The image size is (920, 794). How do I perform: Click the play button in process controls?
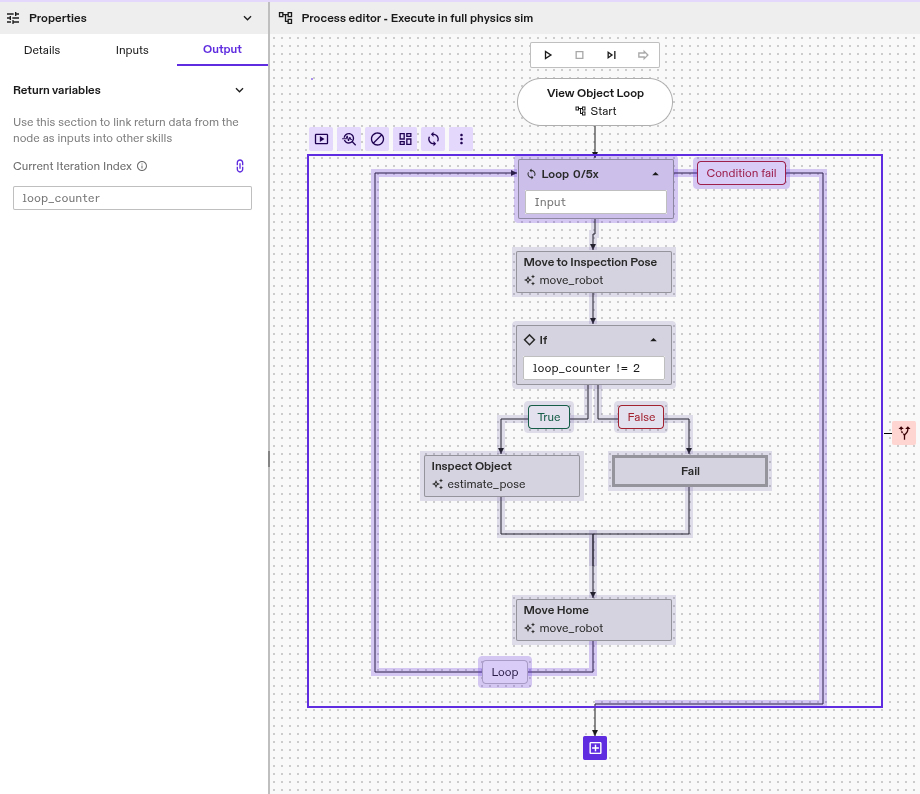pos(548,55)
